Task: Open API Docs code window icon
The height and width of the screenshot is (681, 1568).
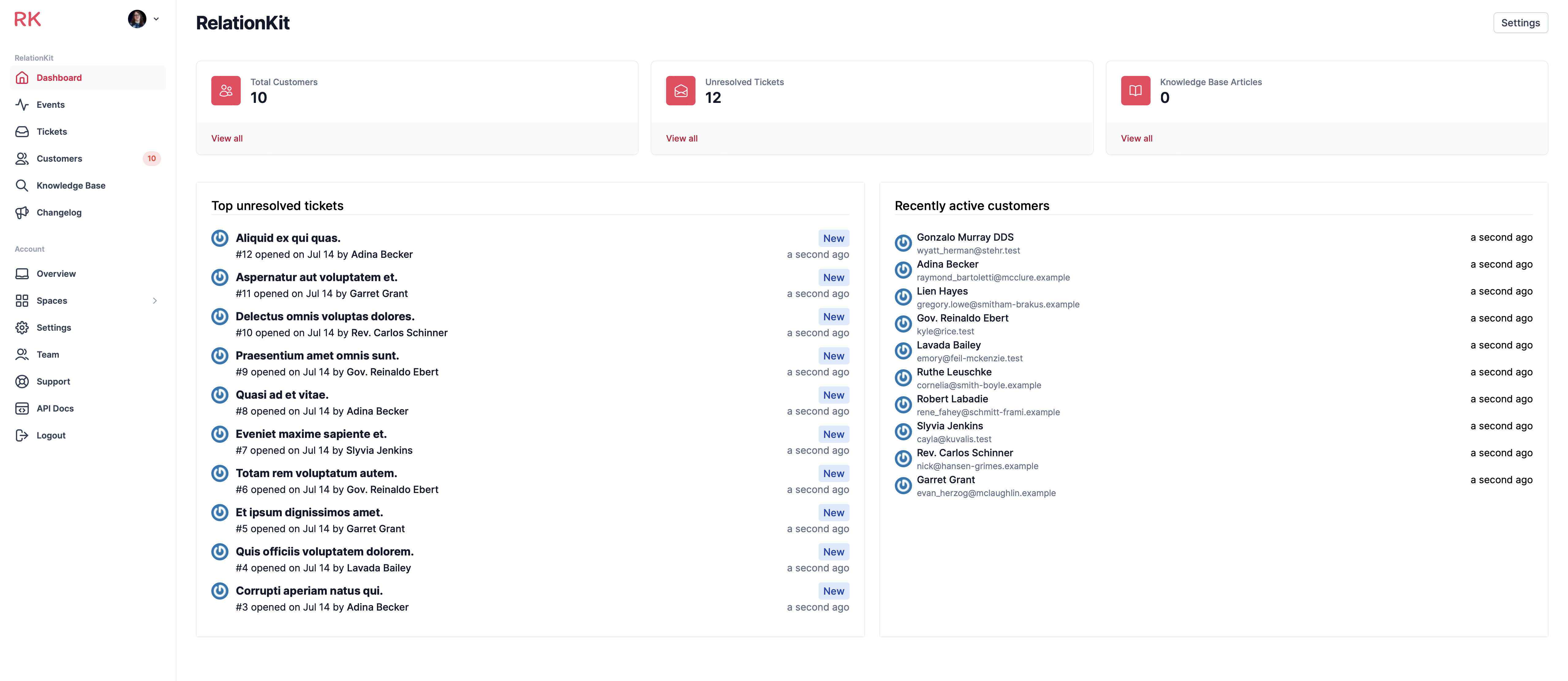Action: point(22,408)
